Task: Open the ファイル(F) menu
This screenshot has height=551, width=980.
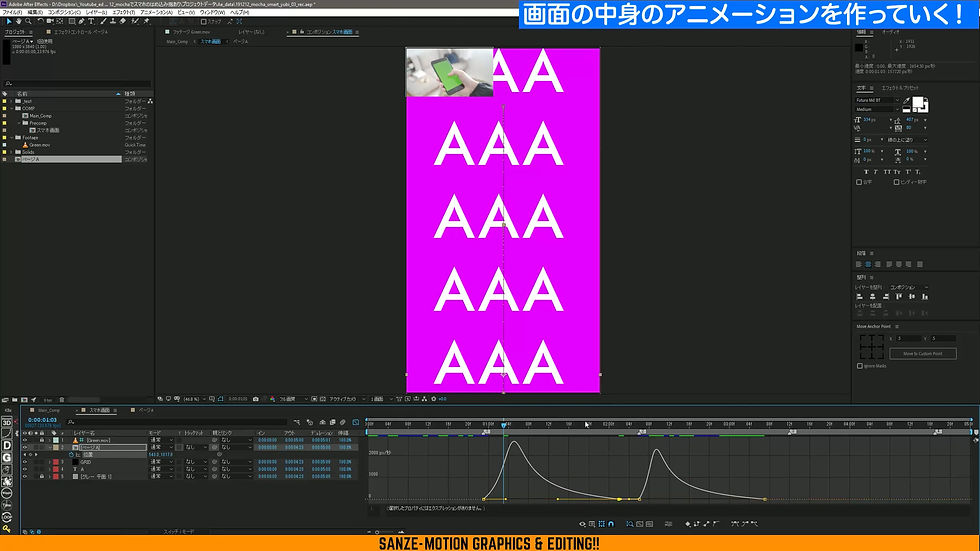Action: 12,12
